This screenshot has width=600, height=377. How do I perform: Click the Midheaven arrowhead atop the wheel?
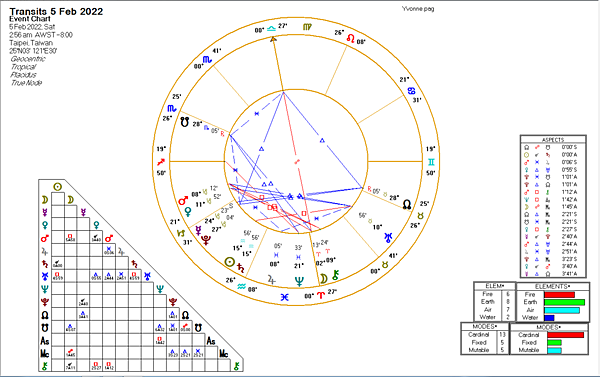point(273,39)
